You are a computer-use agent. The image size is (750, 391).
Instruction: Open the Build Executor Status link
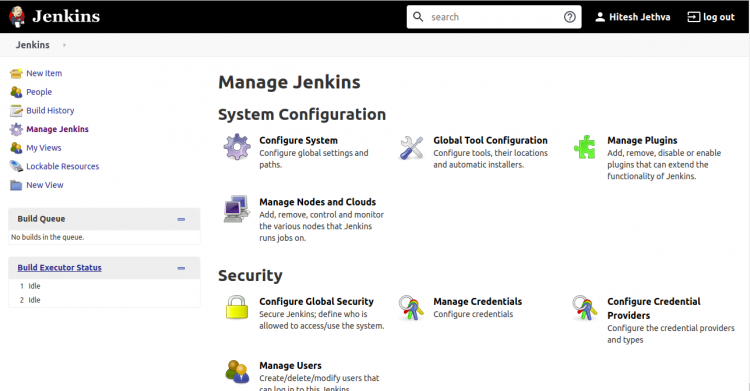(x=59, y=268)
